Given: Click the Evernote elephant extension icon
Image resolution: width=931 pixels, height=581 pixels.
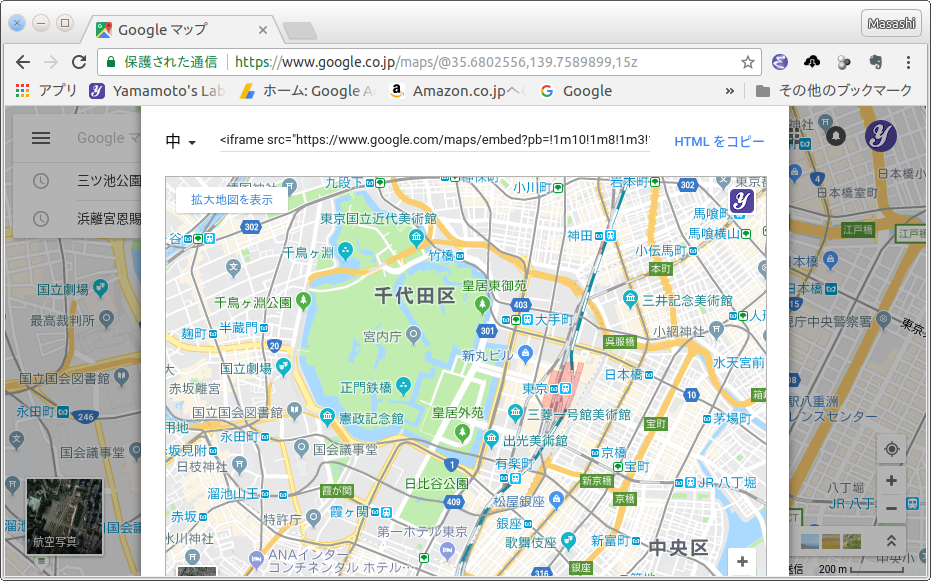Looking at the screenshot, I should (875, 62).
